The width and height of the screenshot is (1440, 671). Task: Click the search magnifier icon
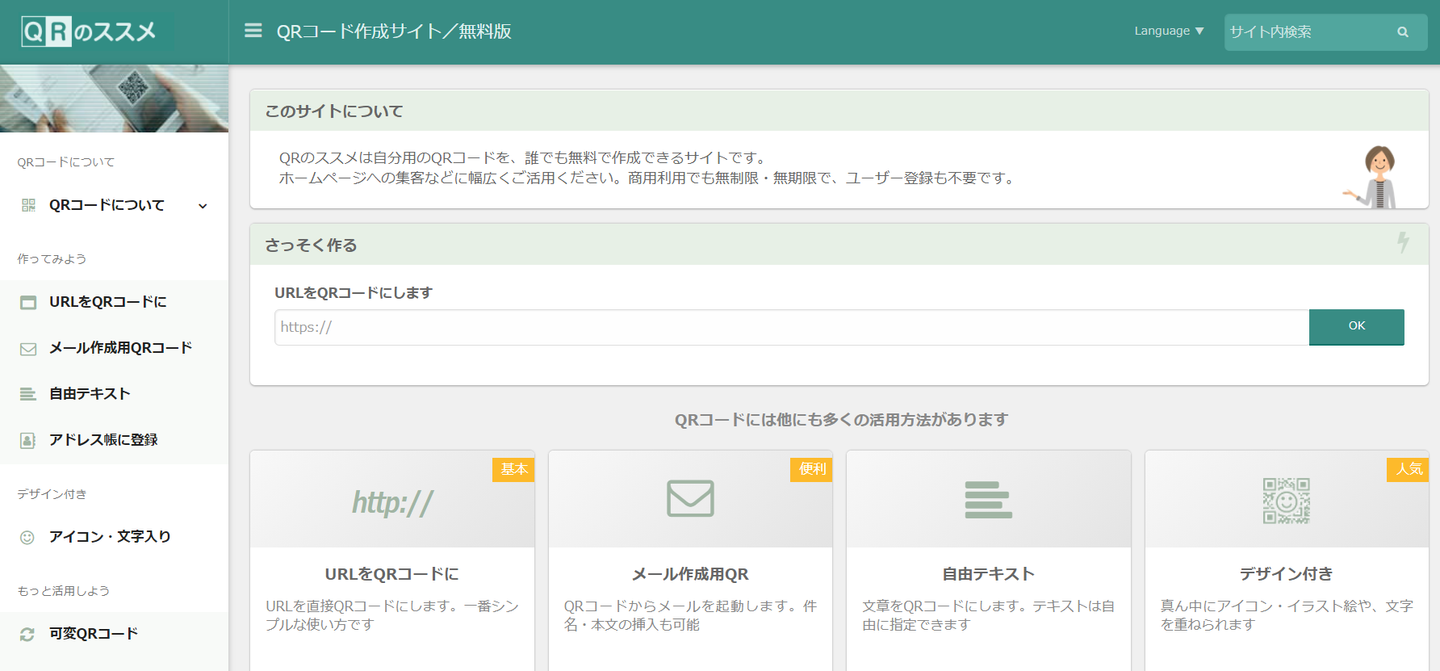(x=1403, y=32)
